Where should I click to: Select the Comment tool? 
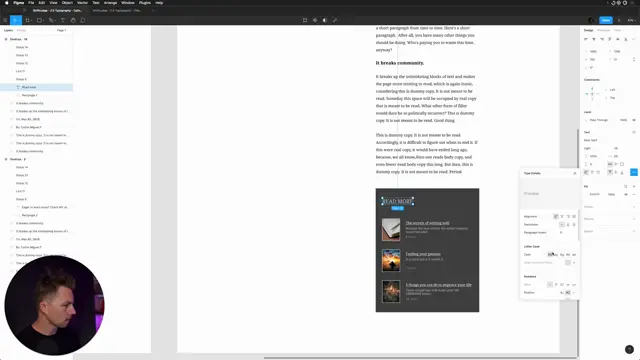(x=83, y=20)
